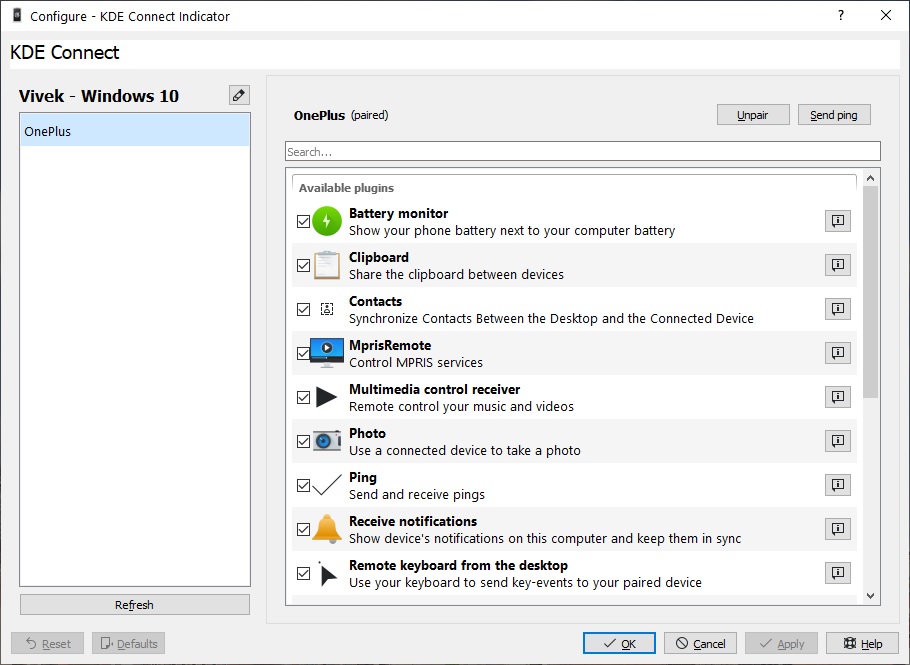Uncheck the Clipboard plugin

(303, 265)
